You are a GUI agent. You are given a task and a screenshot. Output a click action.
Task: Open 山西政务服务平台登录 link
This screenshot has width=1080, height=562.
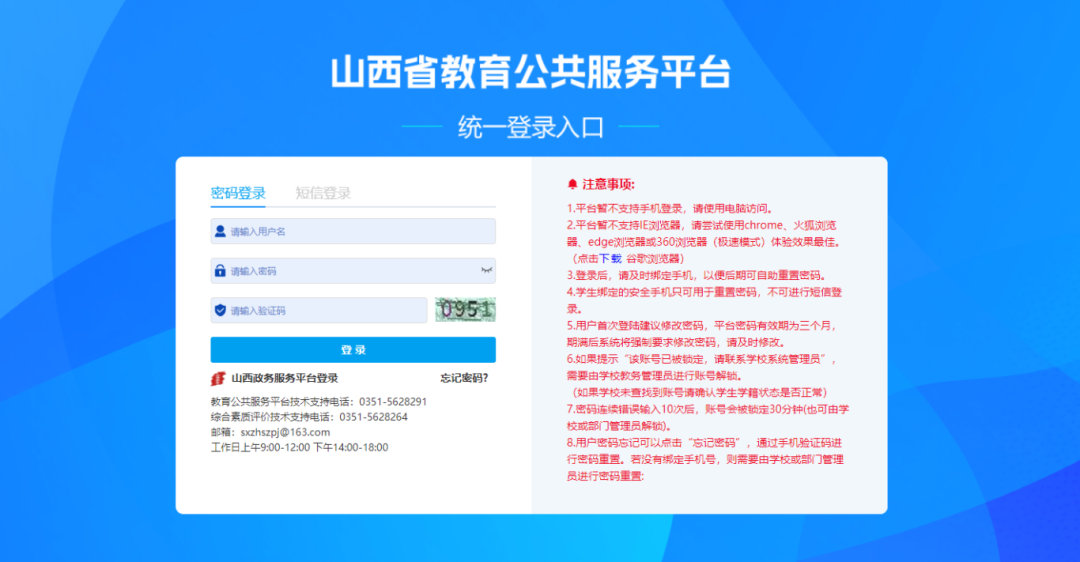click(284, 378)
